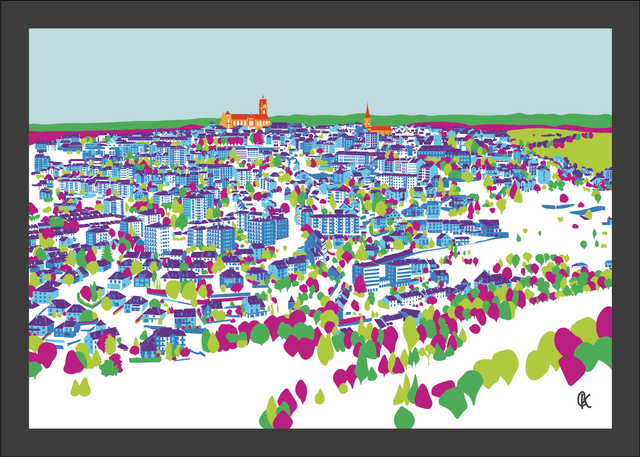Image resolution: width=640 pixels, height=457 pixels.
Task: Click the dark gray bottom frame border
Action: click(x=320, y=443)
